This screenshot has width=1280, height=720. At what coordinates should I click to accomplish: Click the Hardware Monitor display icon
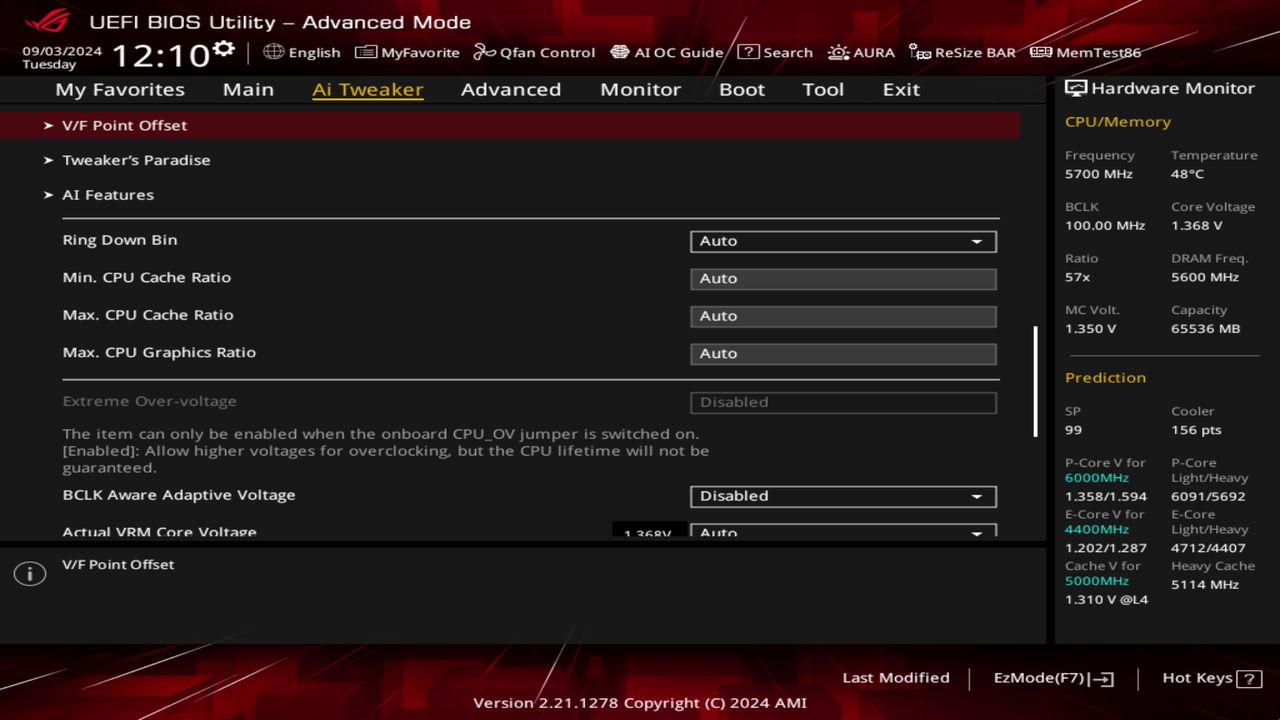click(x=1076, y=88)
